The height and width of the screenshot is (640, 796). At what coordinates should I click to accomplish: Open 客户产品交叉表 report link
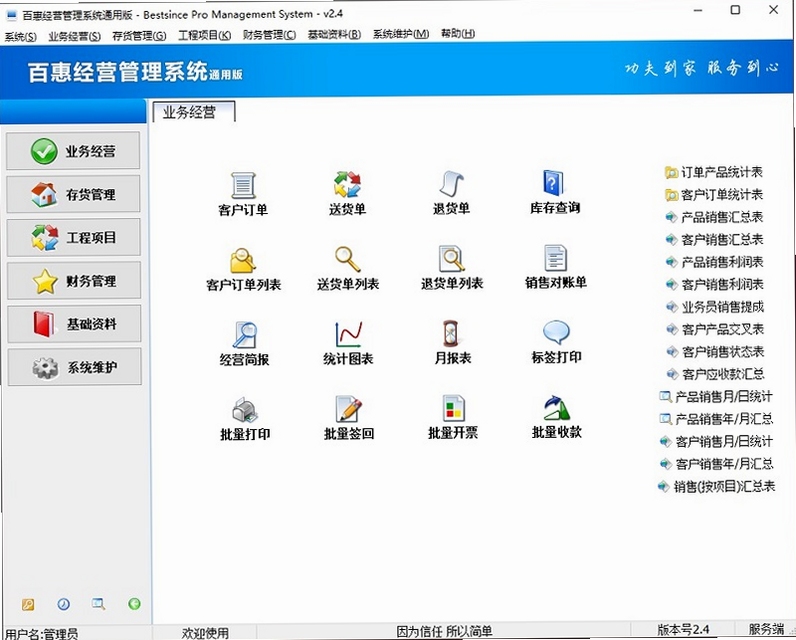(x=714, y=329)
